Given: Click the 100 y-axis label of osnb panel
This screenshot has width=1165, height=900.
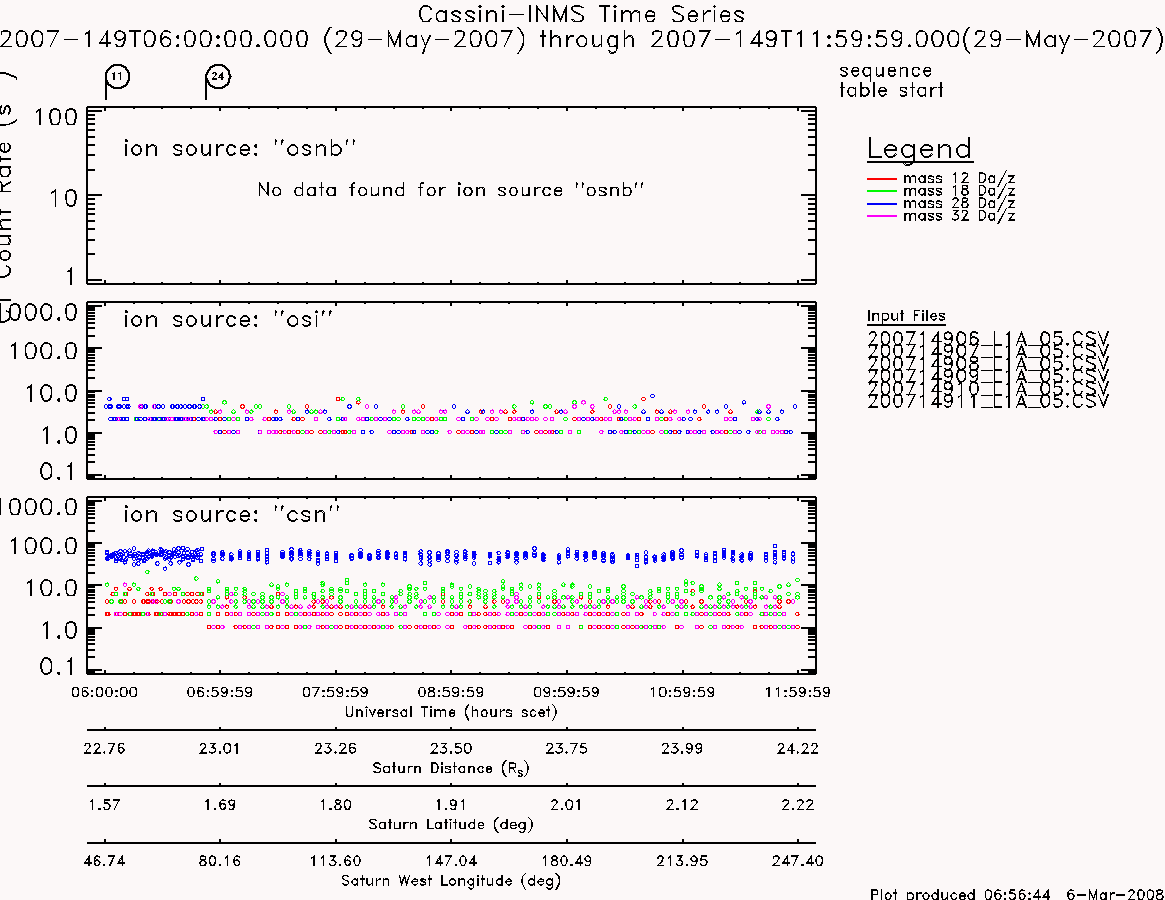Looking at the screenshot, I should click(x=56, y=117).
